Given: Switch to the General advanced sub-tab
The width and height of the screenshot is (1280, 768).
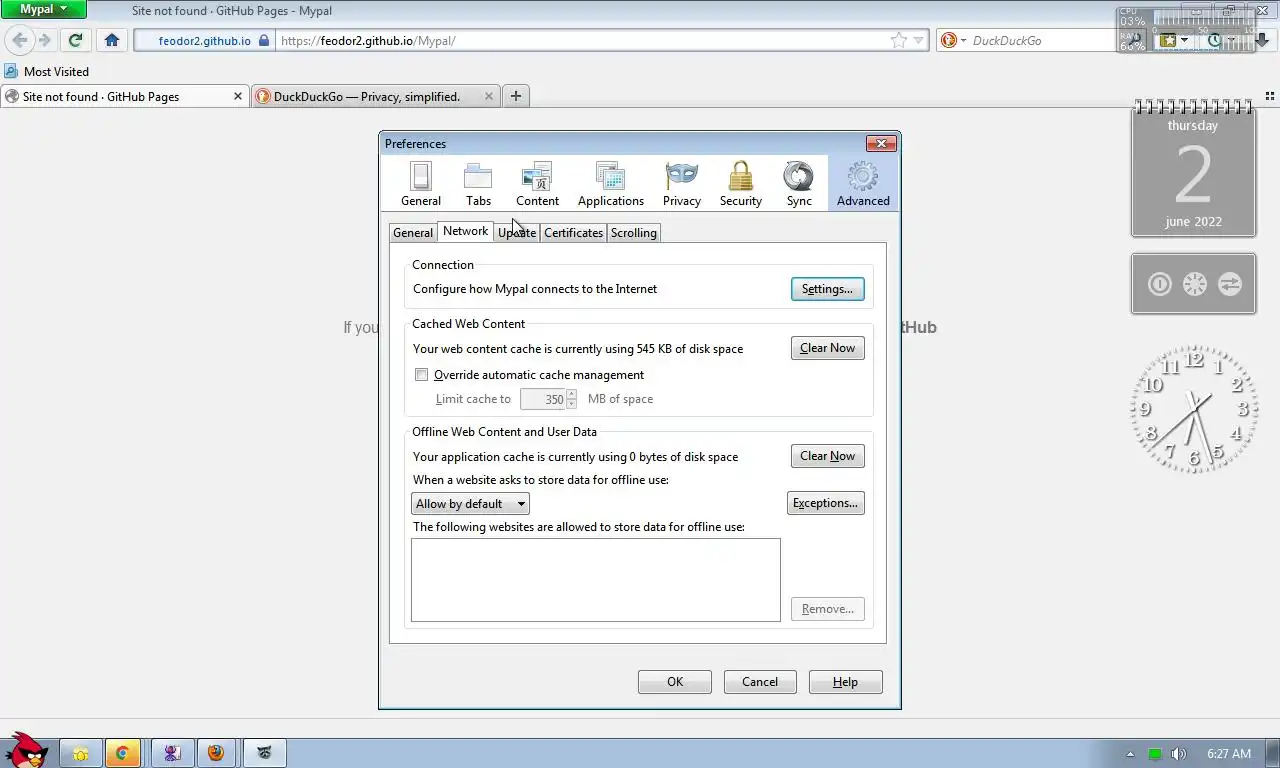Looking at the screenshot, I should (x=413, y=233).
